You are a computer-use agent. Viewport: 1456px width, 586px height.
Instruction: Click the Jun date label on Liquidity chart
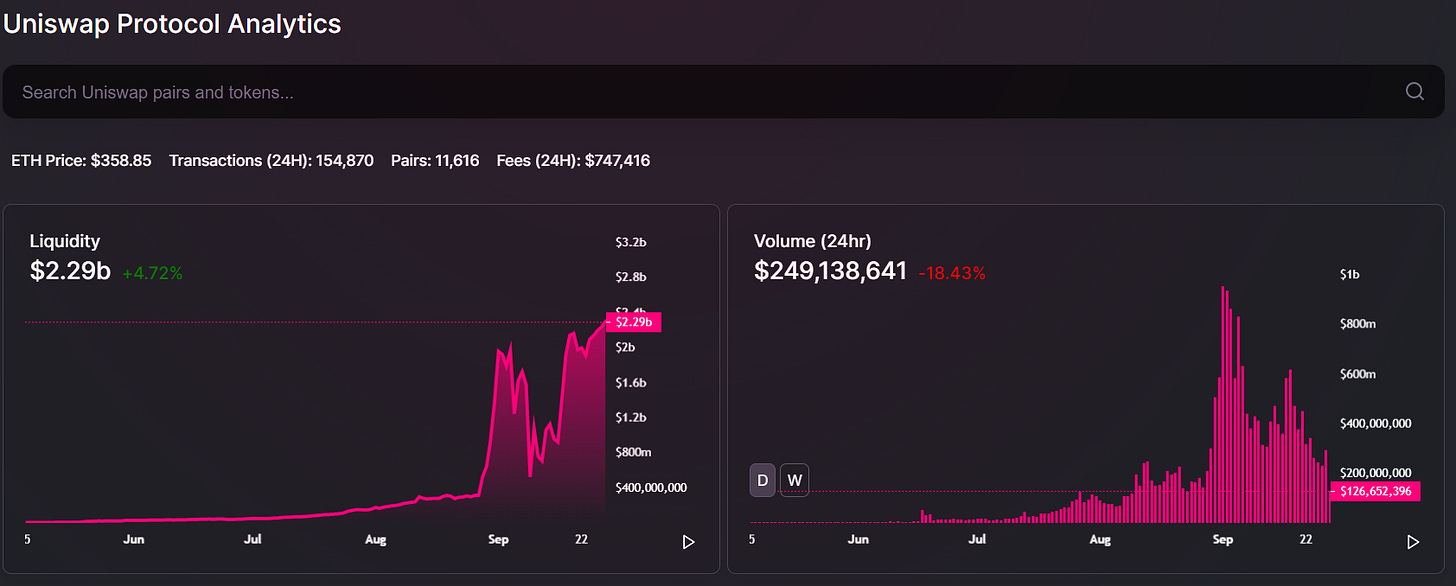pyautogui.click(x=134, y=540)
